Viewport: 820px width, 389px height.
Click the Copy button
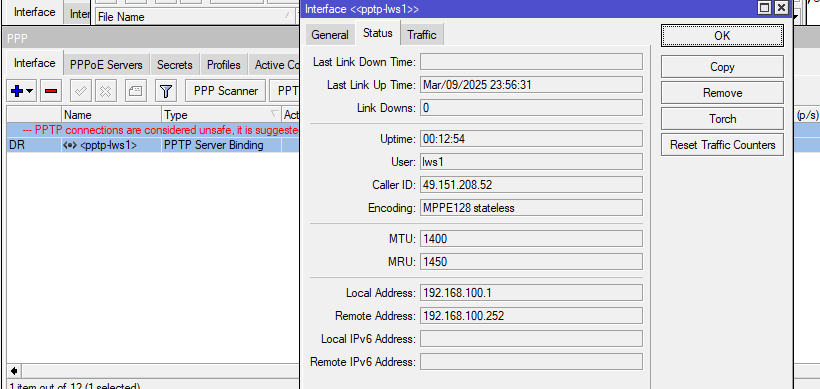tap(722, 66)
